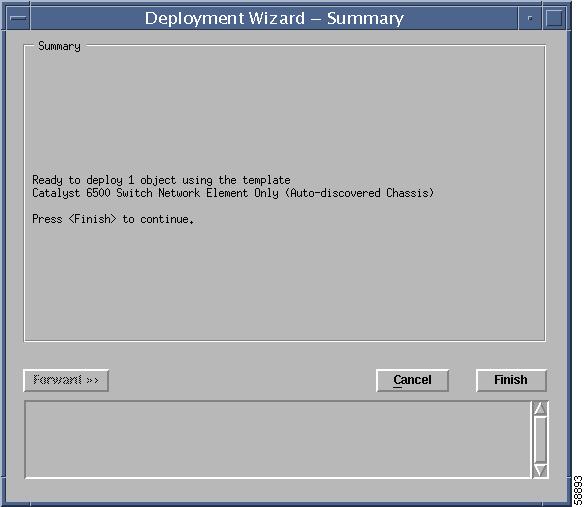The width and height of the screenshot is (585, 507).
Task: Click the Finish button to deploy
Action: (x=511, y=380)
